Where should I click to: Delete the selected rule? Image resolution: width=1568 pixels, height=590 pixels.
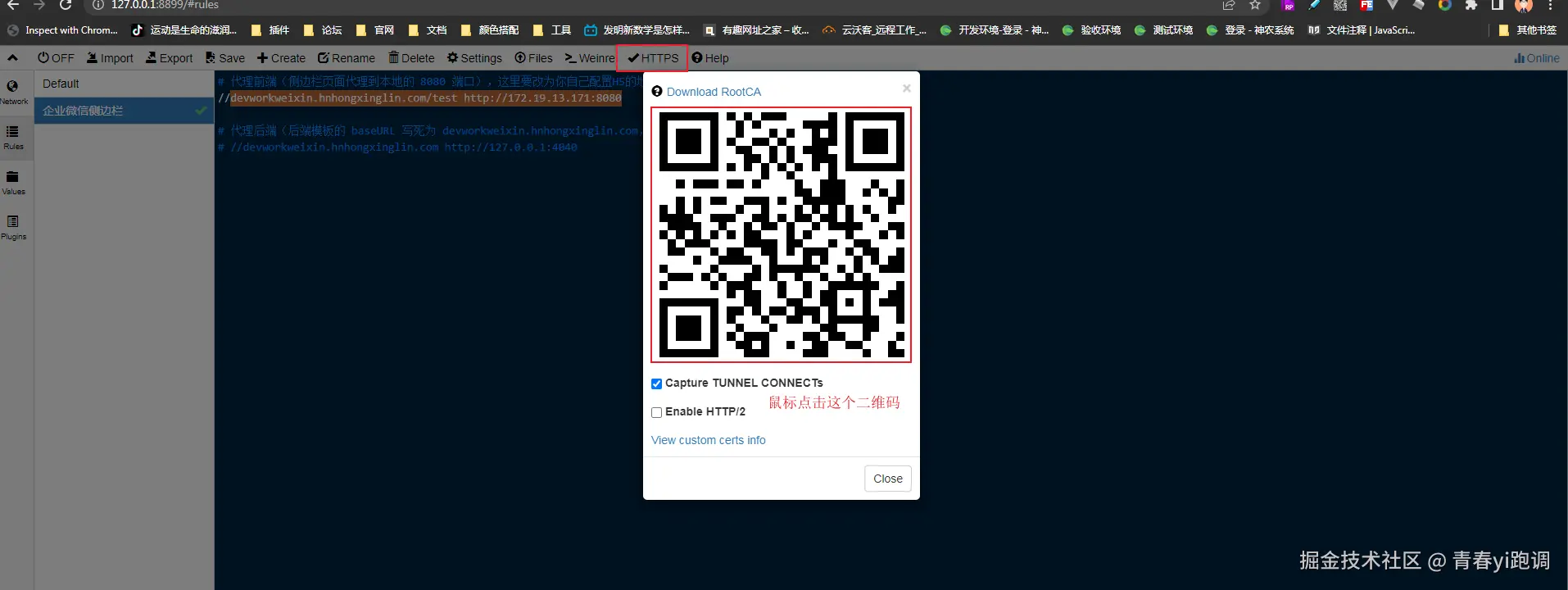tap(411, 58)
